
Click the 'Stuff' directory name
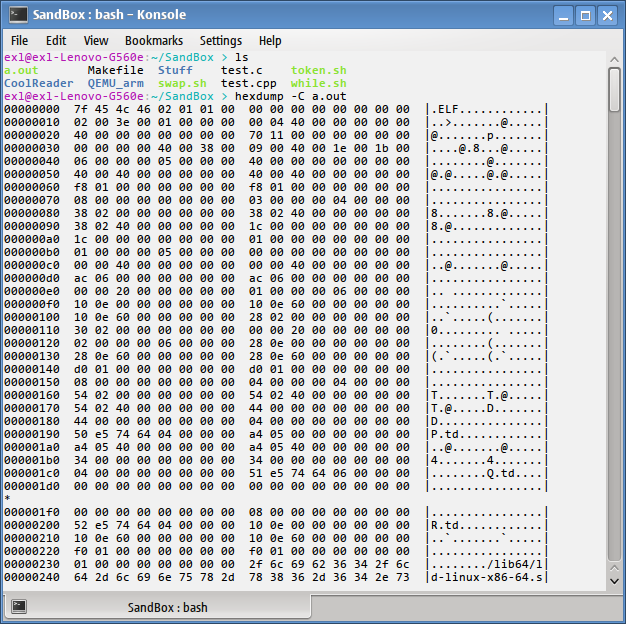tap(175, 70)
